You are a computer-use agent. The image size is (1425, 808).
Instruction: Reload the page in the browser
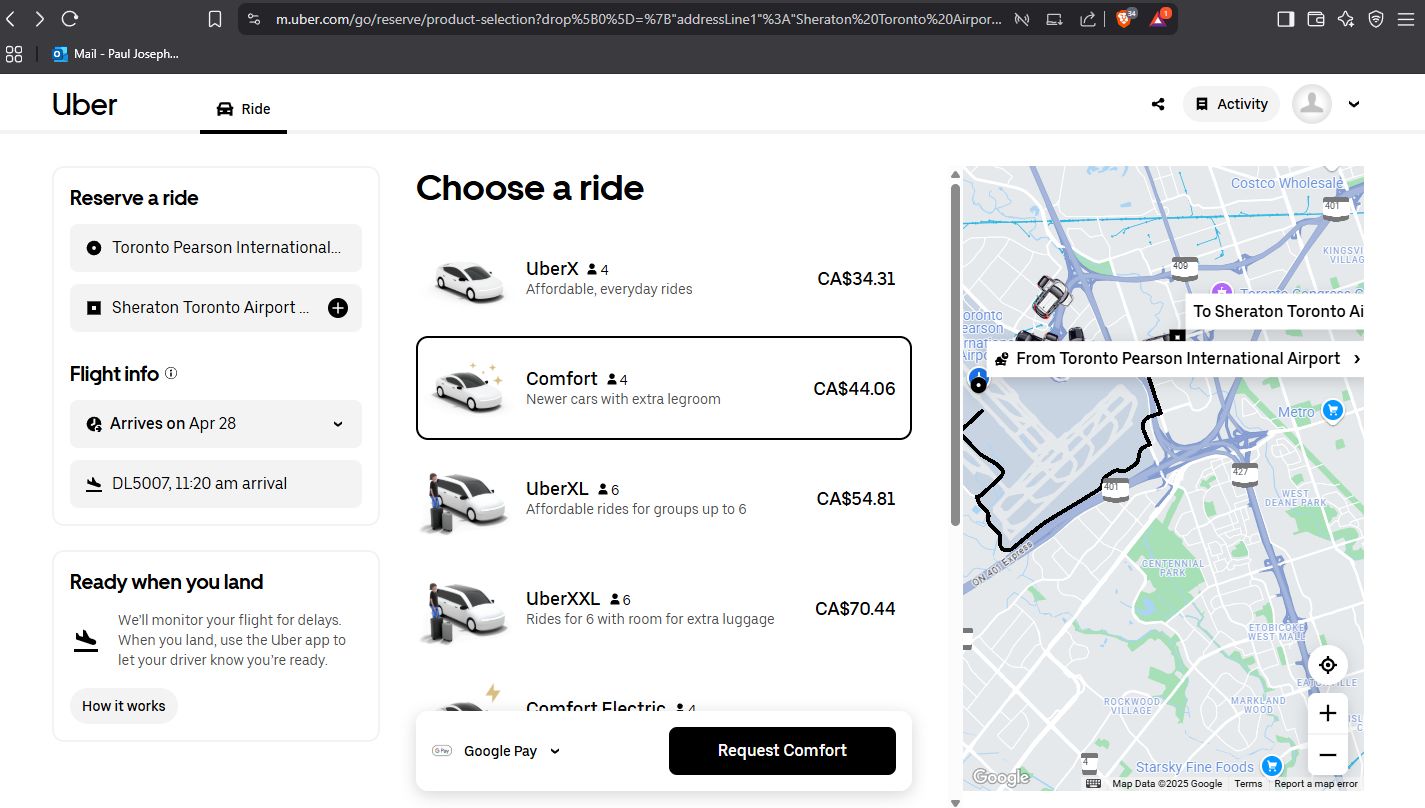pyautogui.click(x=70, y=19)
